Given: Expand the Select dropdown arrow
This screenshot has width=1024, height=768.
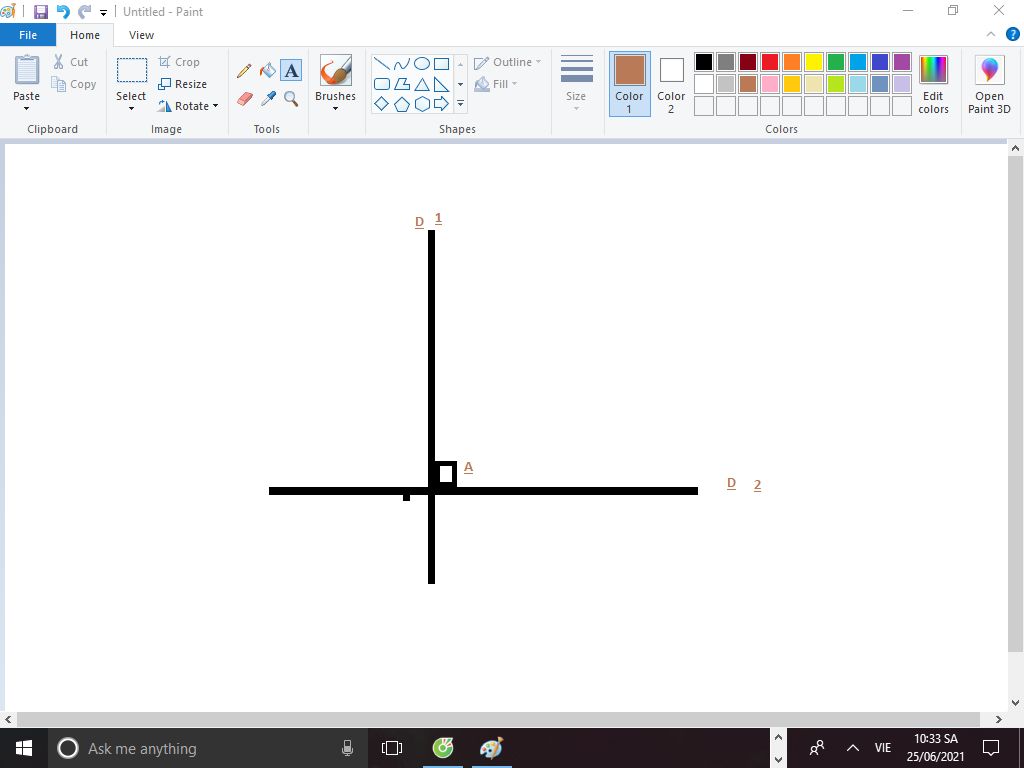Looking at the screenshot, I should (131, 109).
